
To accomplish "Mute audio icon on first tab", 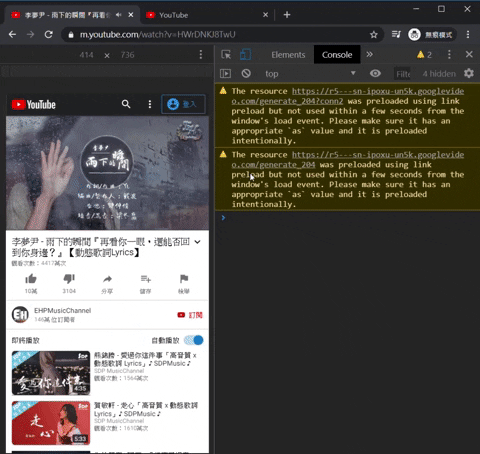I will [119, 15].
